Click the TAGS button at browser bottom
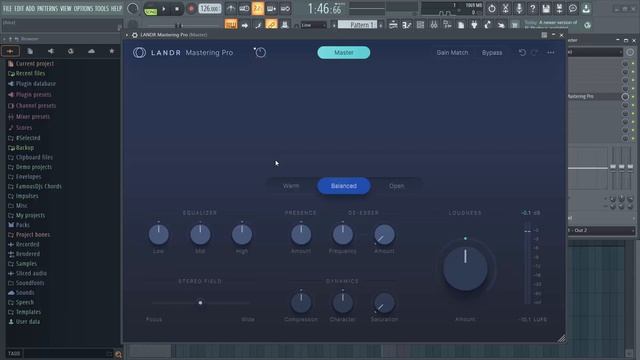This screenshot has width=640, height=360. click(14, 354)
